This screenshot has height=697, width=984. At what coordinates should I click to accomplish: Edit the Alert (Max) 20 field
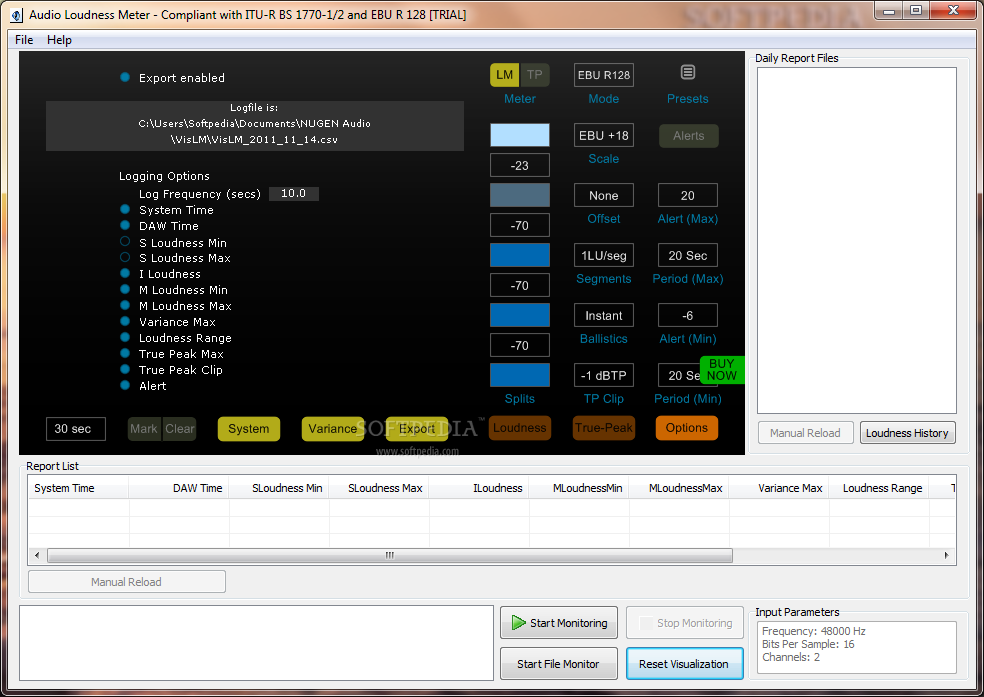click(x=688, y=195)
